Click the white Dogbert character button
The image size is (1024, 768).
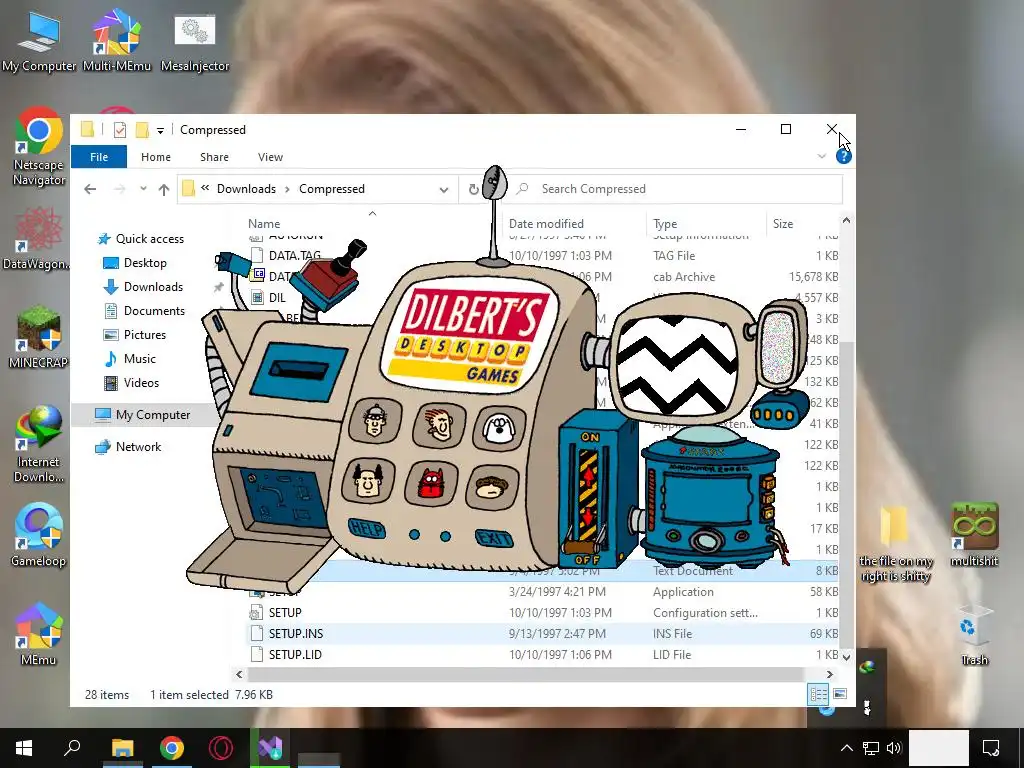tap(499, 428)
